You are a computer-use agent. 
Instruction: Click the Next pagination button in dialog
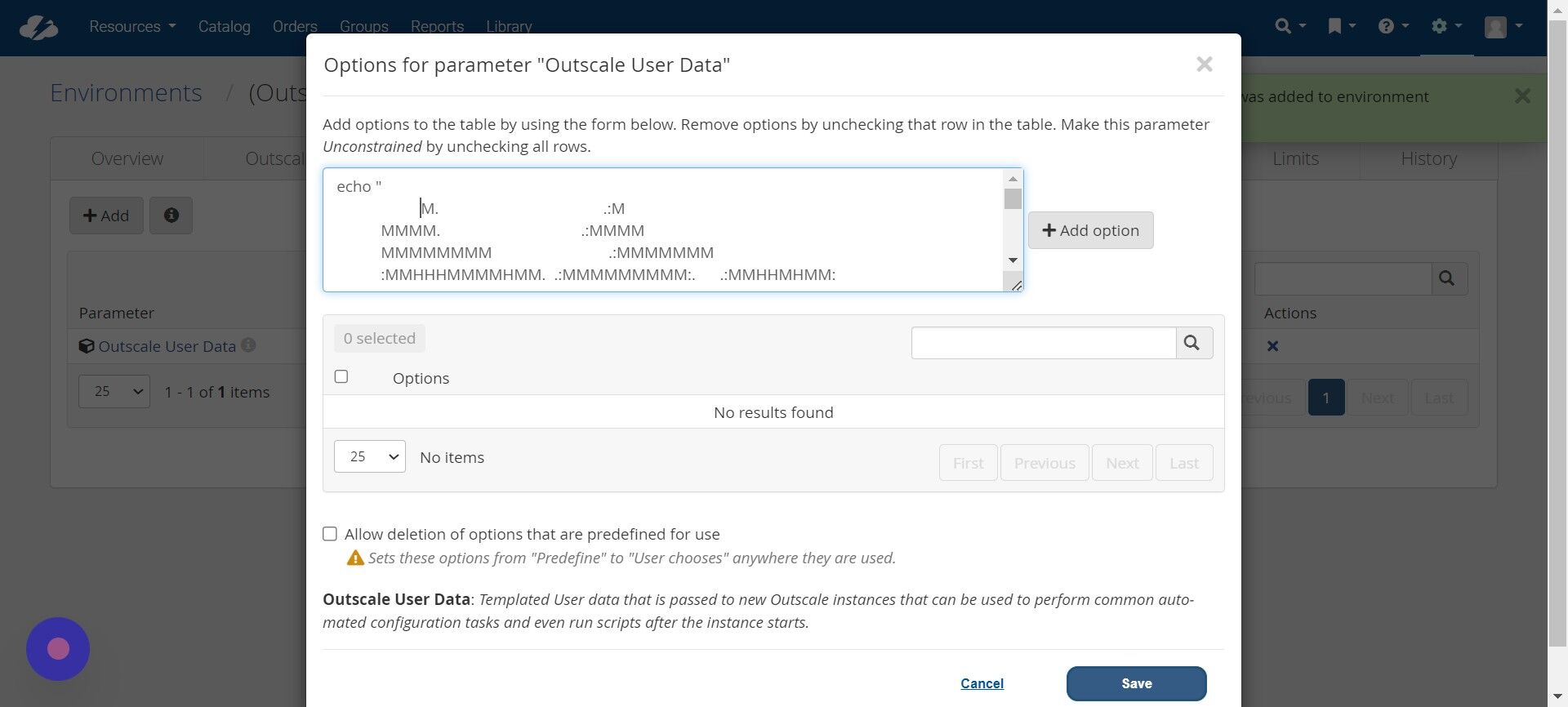pyautogui.click(x=1122, y=463)
